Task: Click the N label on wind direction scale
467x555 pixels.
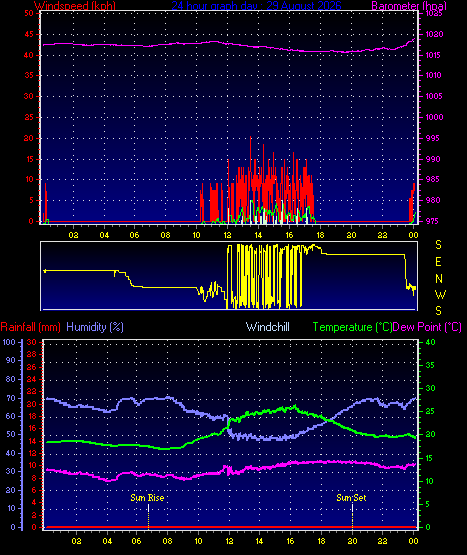Action: [439, 279]
